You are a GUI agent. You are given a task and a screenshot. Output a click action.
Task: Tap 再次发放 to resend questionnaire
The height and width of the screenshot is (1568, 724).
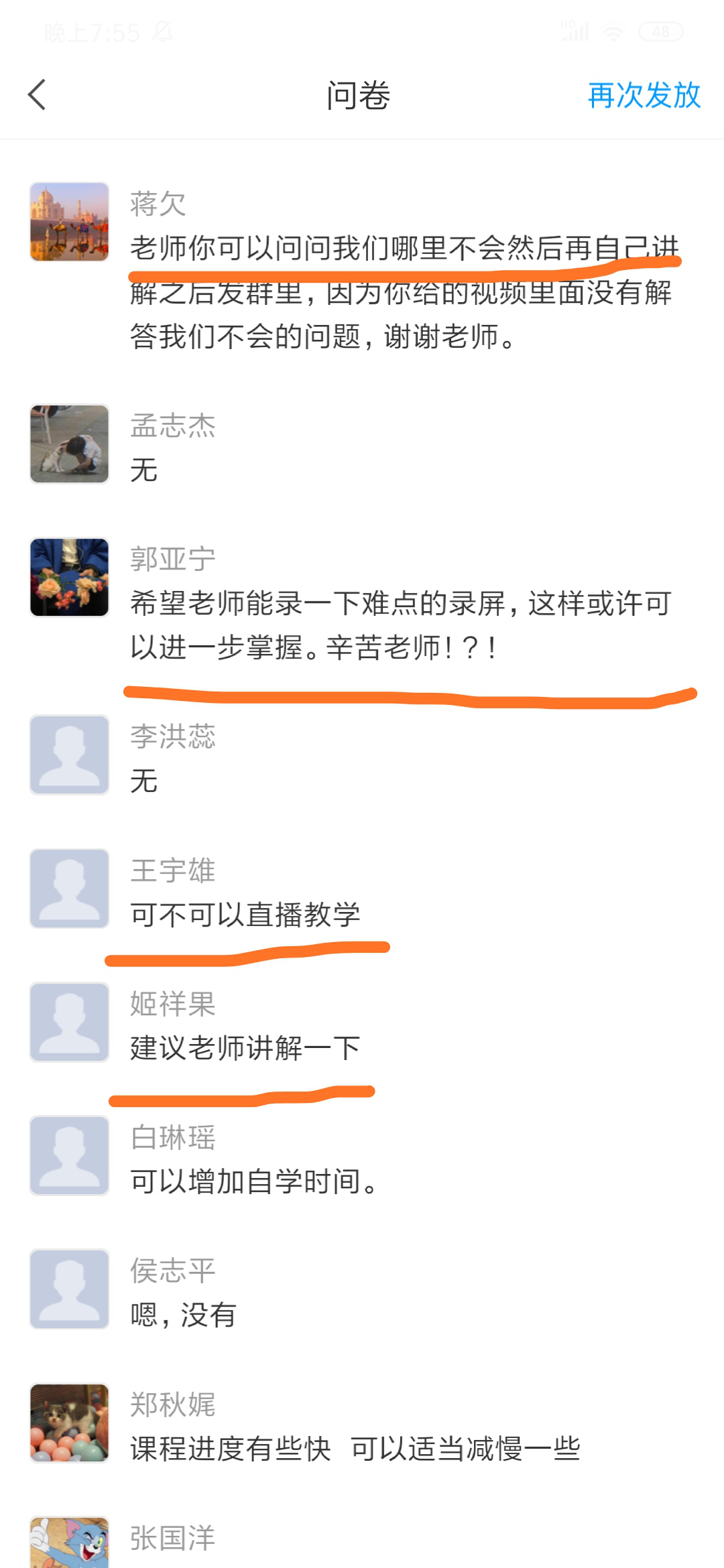click(x=644, y=95)
